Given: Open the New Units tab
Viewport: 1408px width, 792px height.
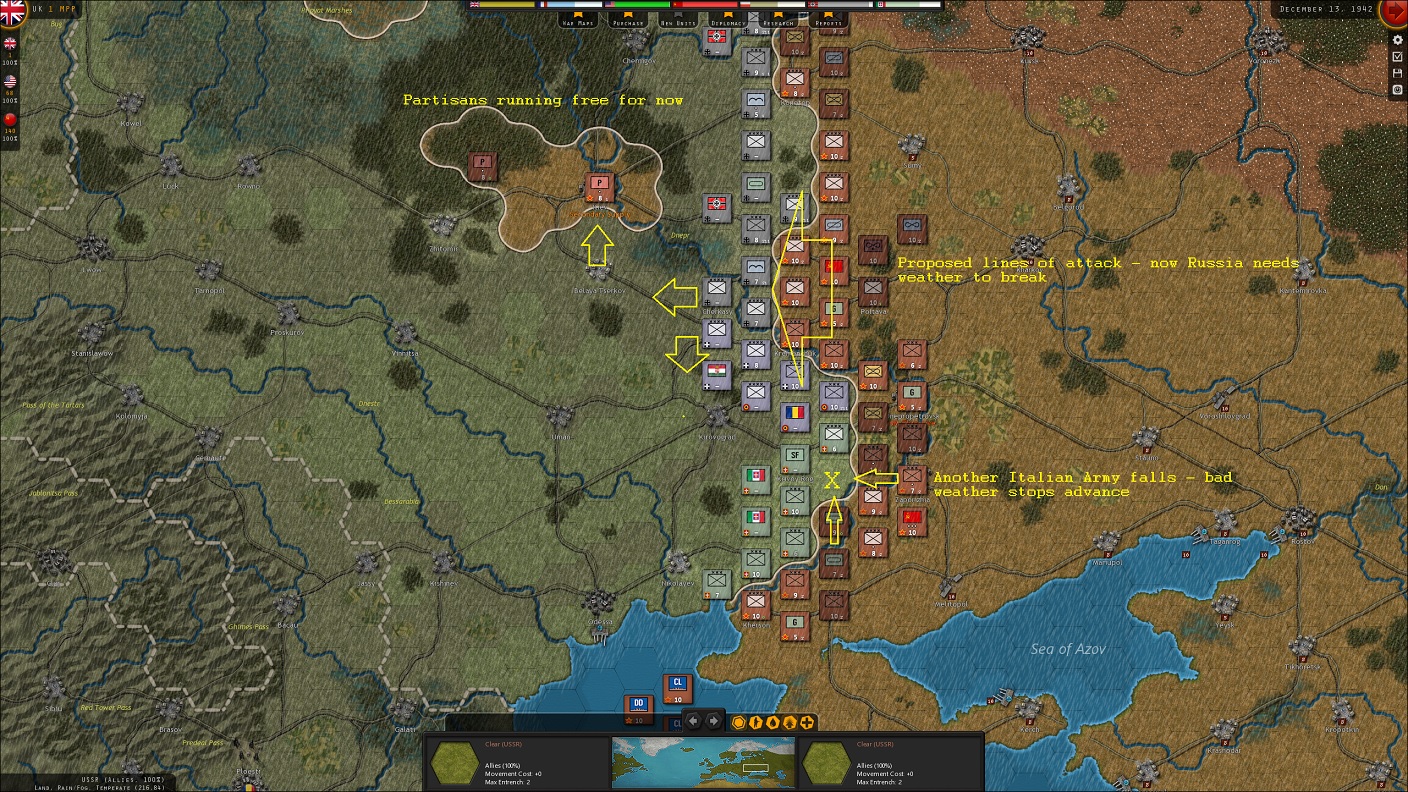Looking at the screenshot, I should pos(680,21).
